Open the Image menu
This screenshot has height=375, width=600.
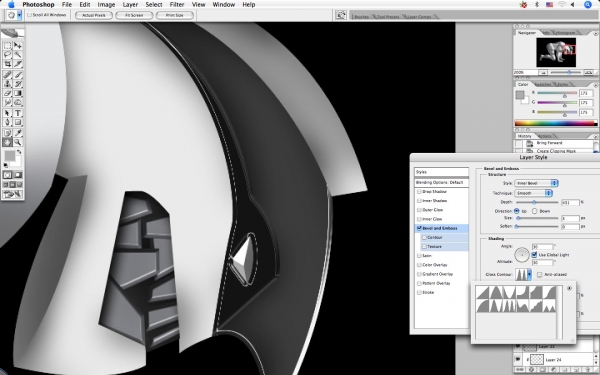[106, 5]
